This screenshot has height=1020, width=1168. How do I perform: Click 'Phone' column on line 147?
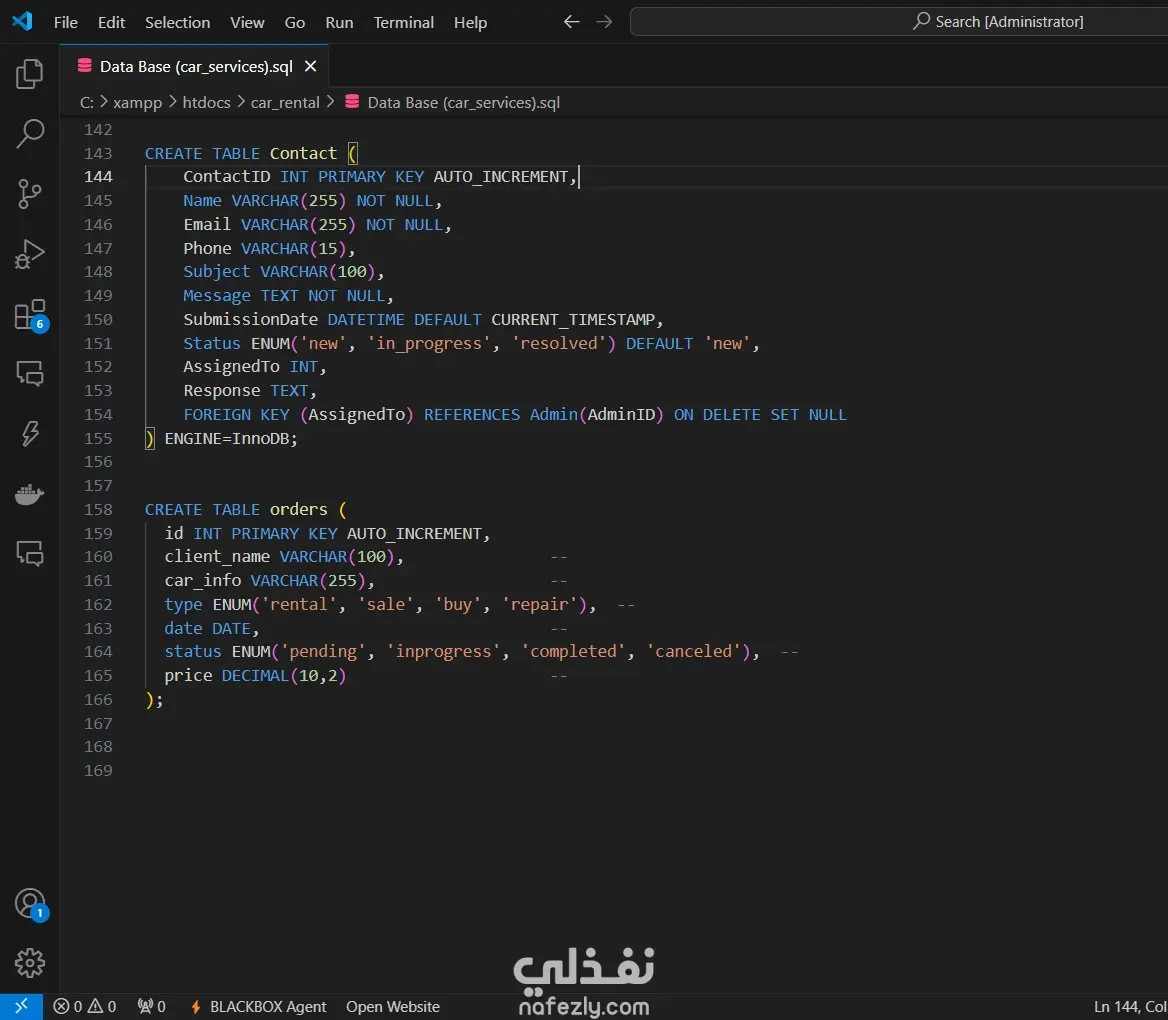click(207, 248)
